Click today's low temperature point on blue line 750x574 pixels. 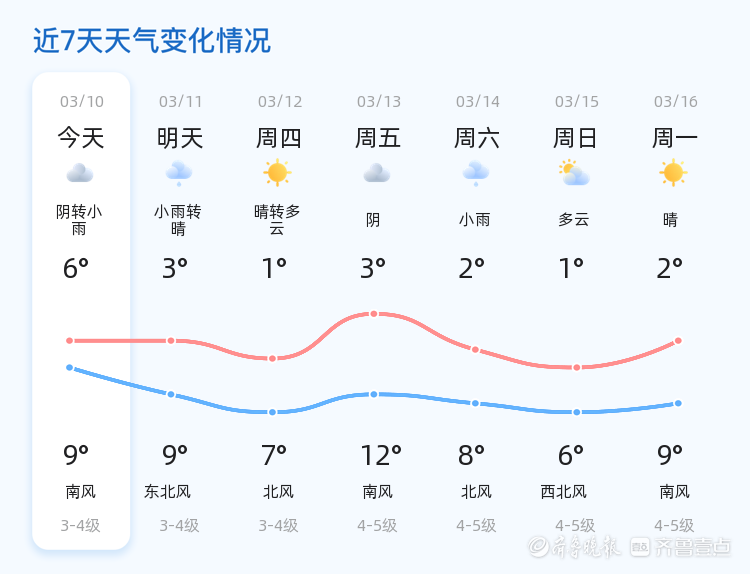[x=70, y=368]
